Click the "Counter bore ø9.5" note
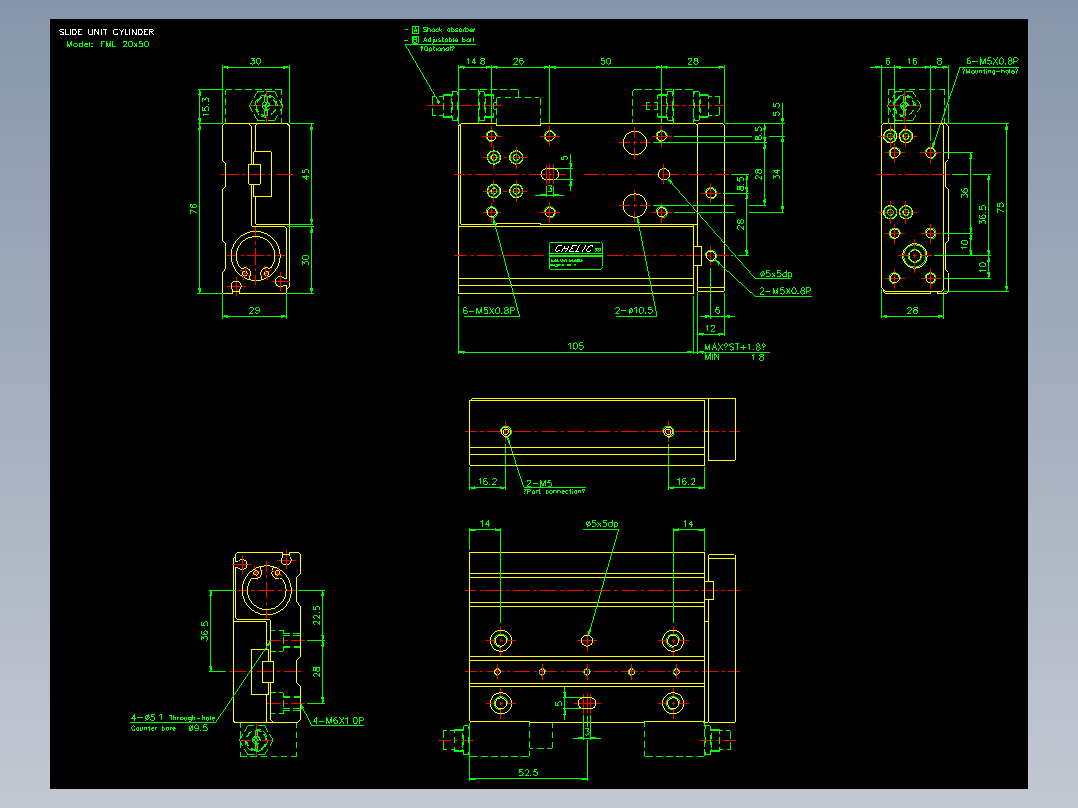The image size is (1078, 808). [170, 728]
